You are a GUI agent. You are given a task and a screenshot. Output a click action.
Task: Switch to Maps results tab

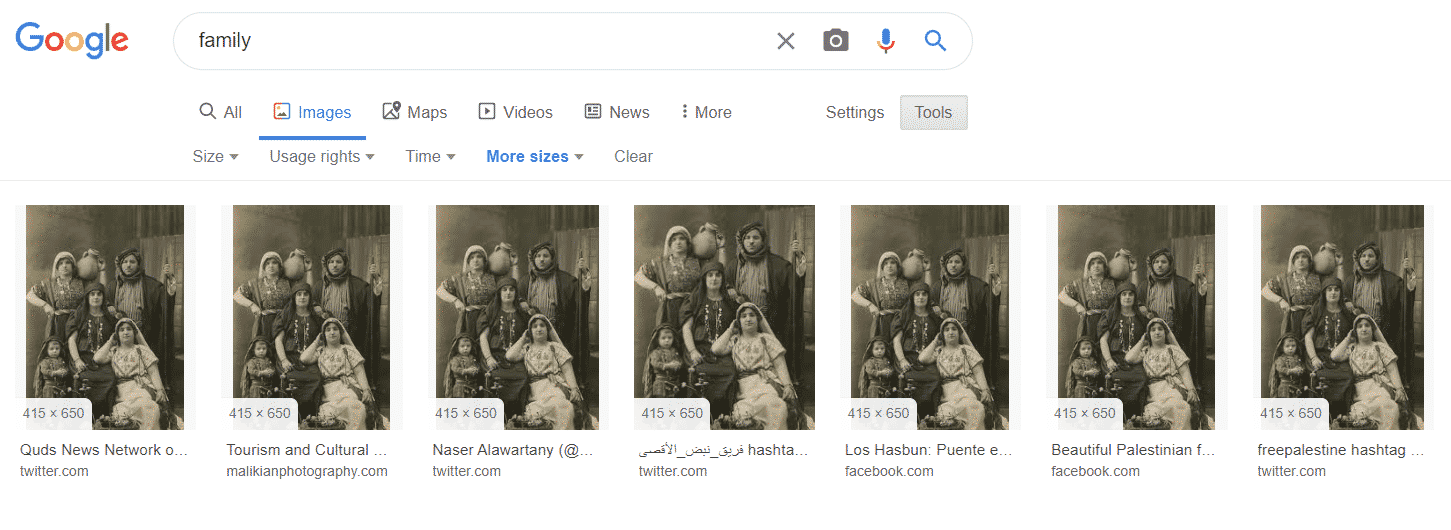click(414, 112)
